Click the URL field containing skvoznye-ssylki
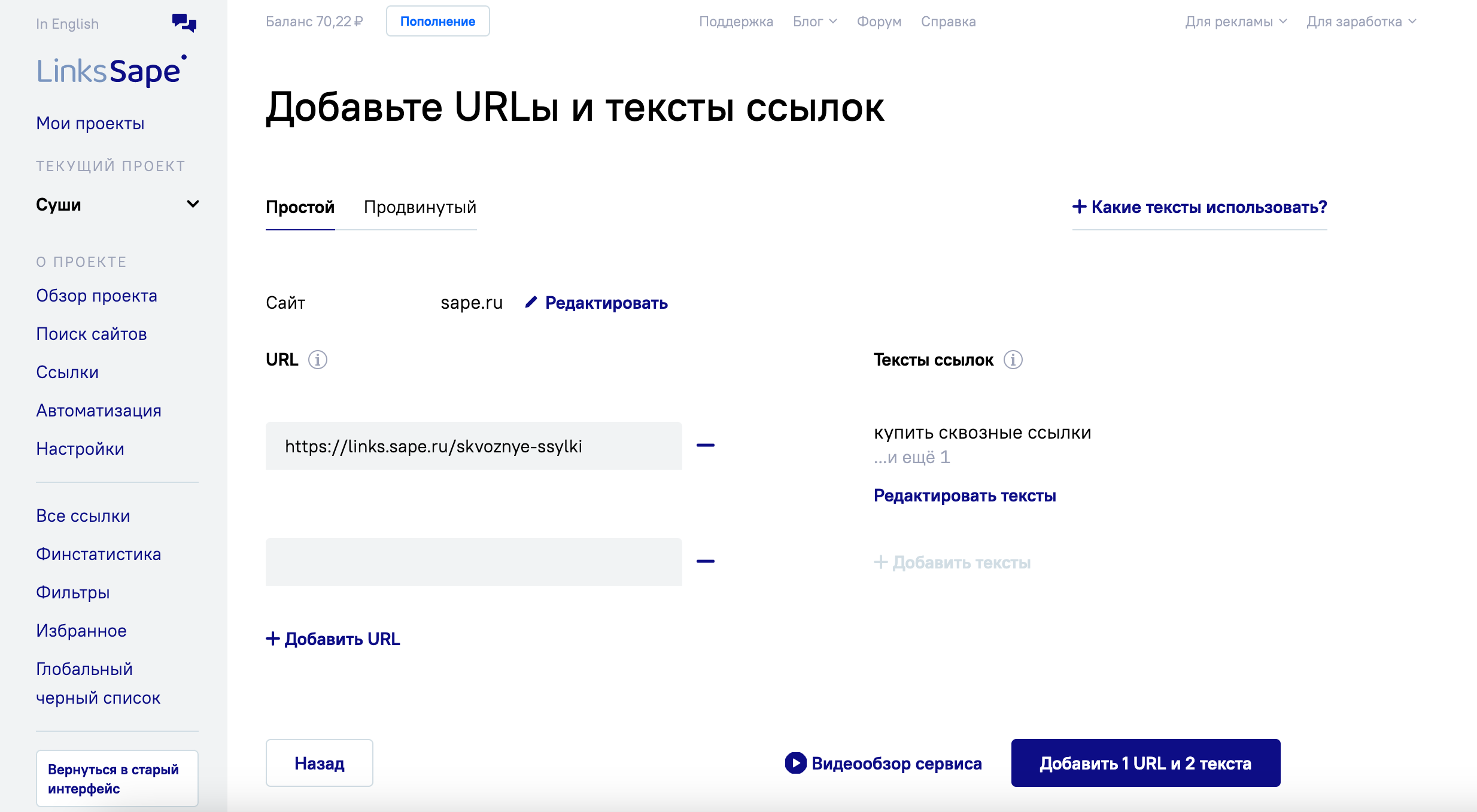Image resolution: width=1477 pixels, height=812 pixels. coord(474,446)
